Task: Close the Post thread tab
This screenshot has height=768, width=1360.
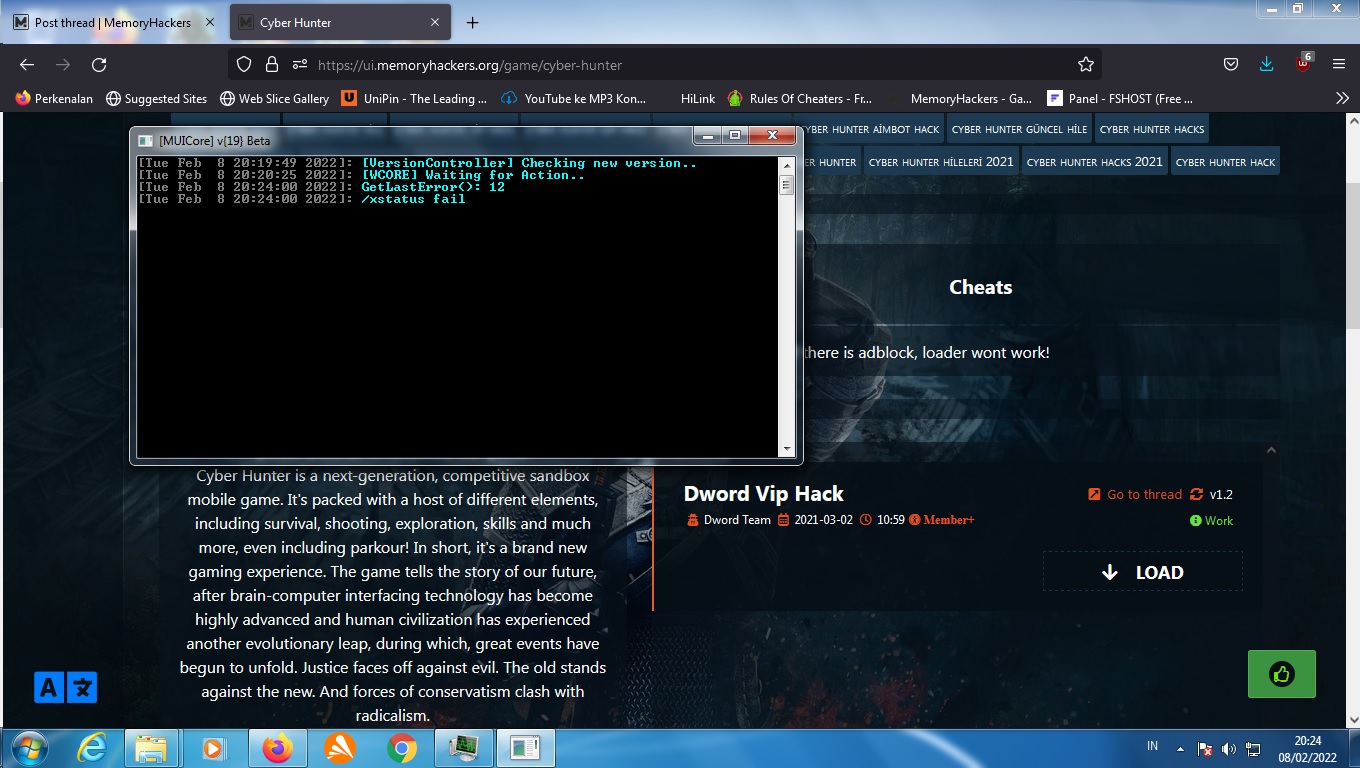Action: [x=210, y=22]
